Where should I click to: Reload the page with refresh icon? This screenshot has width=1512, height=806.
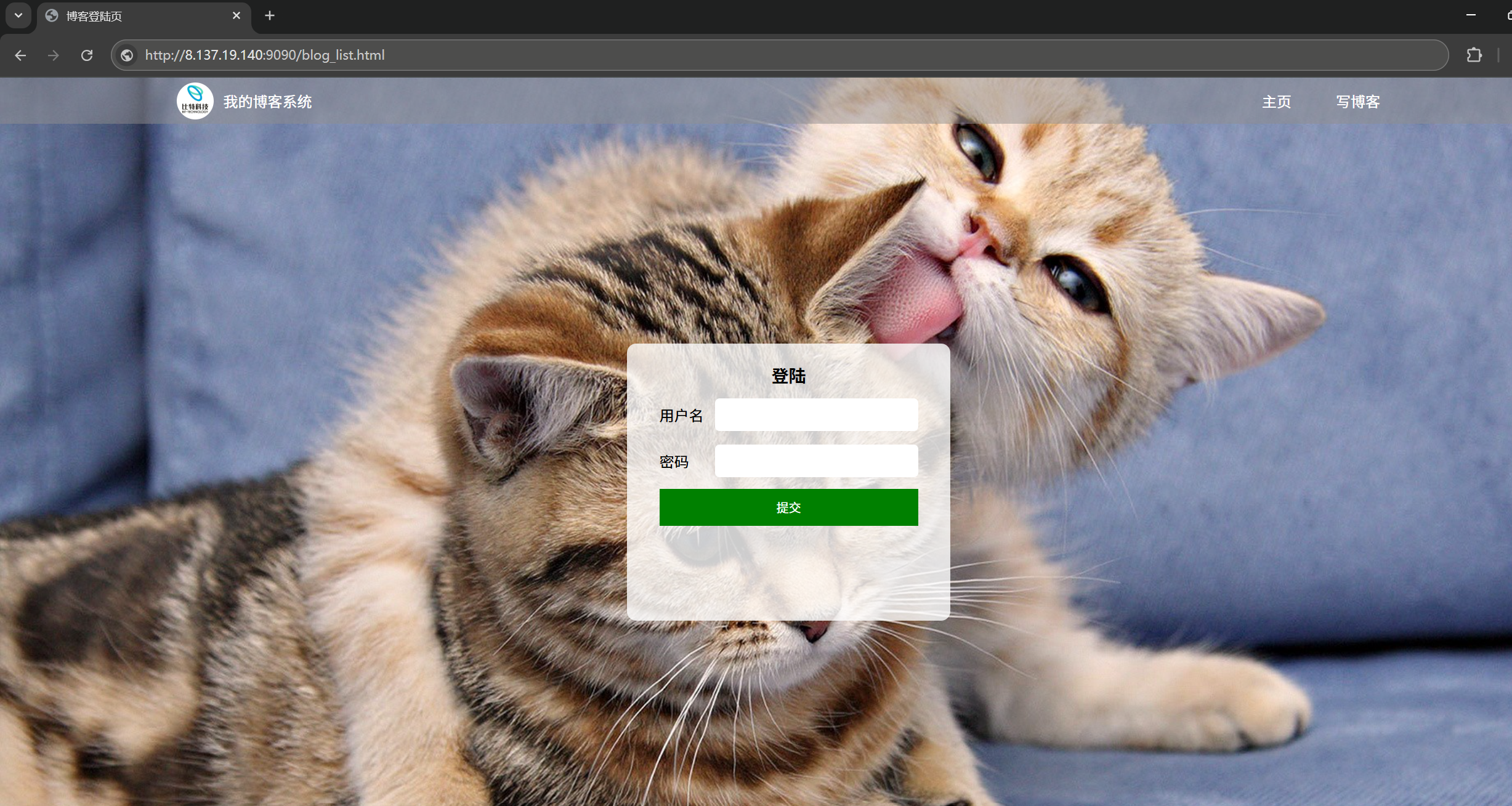coord(87,55)
